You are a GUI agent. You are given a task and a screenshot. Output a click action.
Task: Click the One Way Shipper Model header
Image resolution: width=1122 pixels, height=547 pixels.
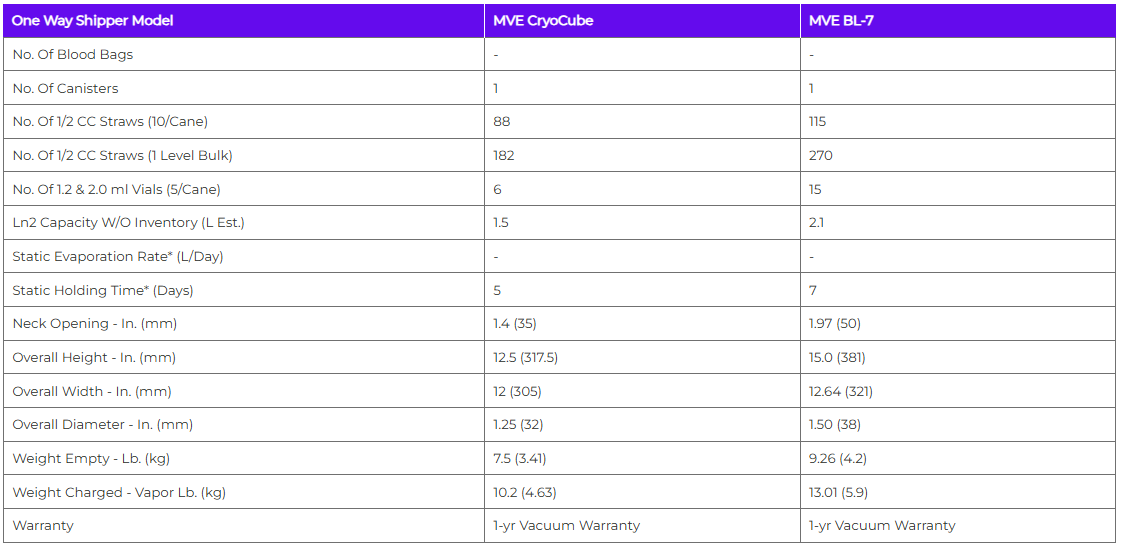[92, 21]
